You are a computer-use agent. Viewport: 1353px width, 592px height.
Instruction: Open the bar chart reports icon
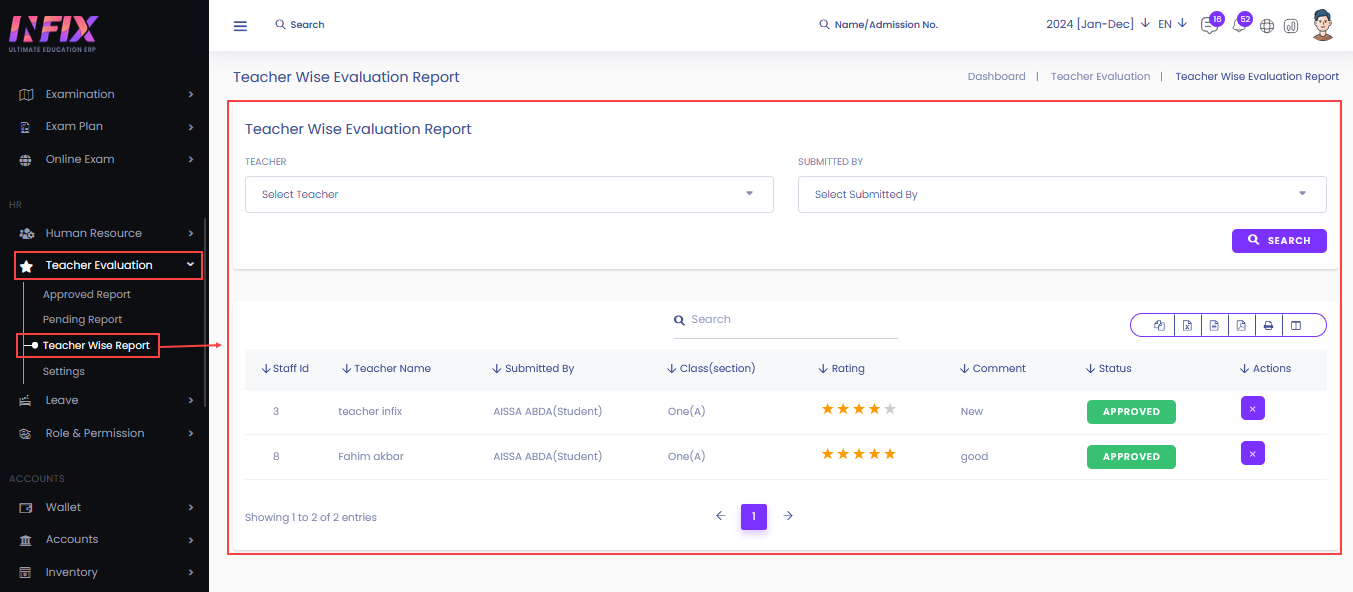1291,26
